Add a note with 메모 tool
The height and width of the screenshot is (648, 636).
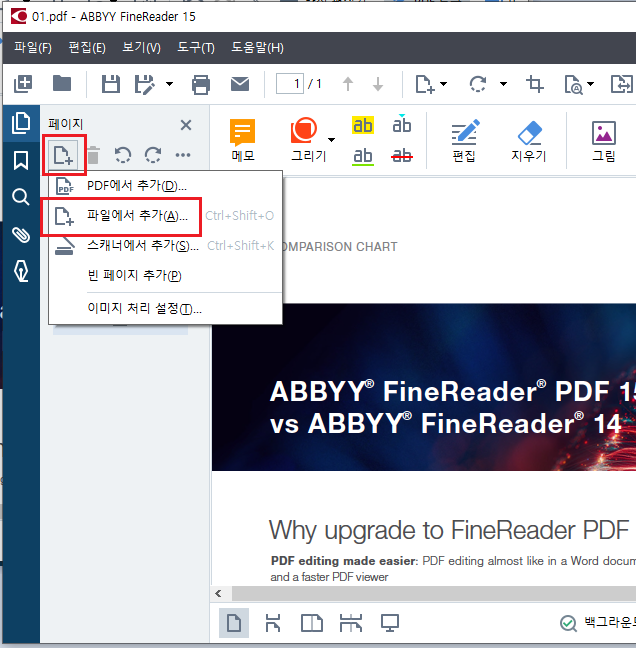coord(243,141)
